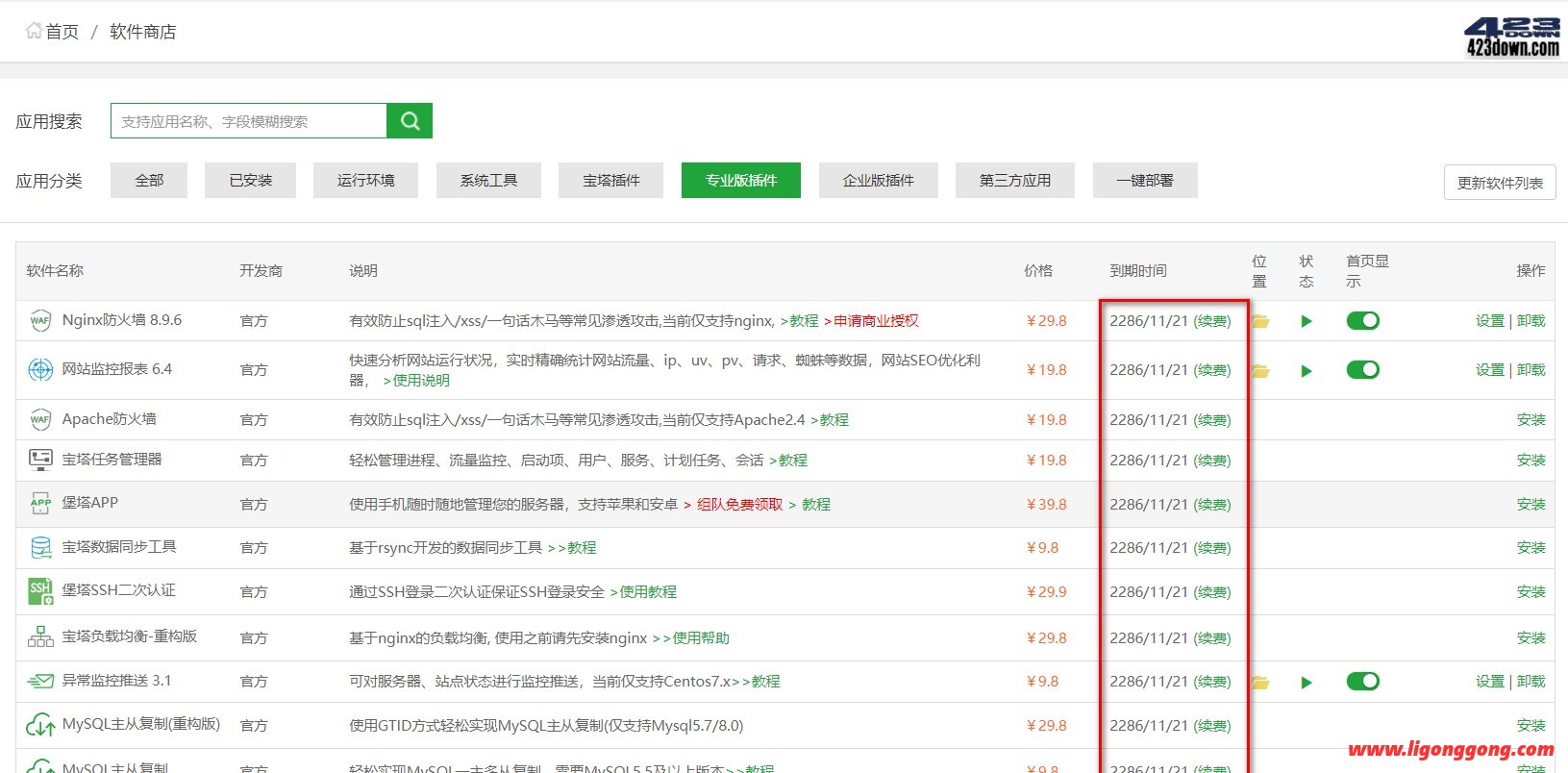Open 教程 link for 宝塔任务管理器
Image resolution: width=1568 pixels, height=773 pixels.
793,461
